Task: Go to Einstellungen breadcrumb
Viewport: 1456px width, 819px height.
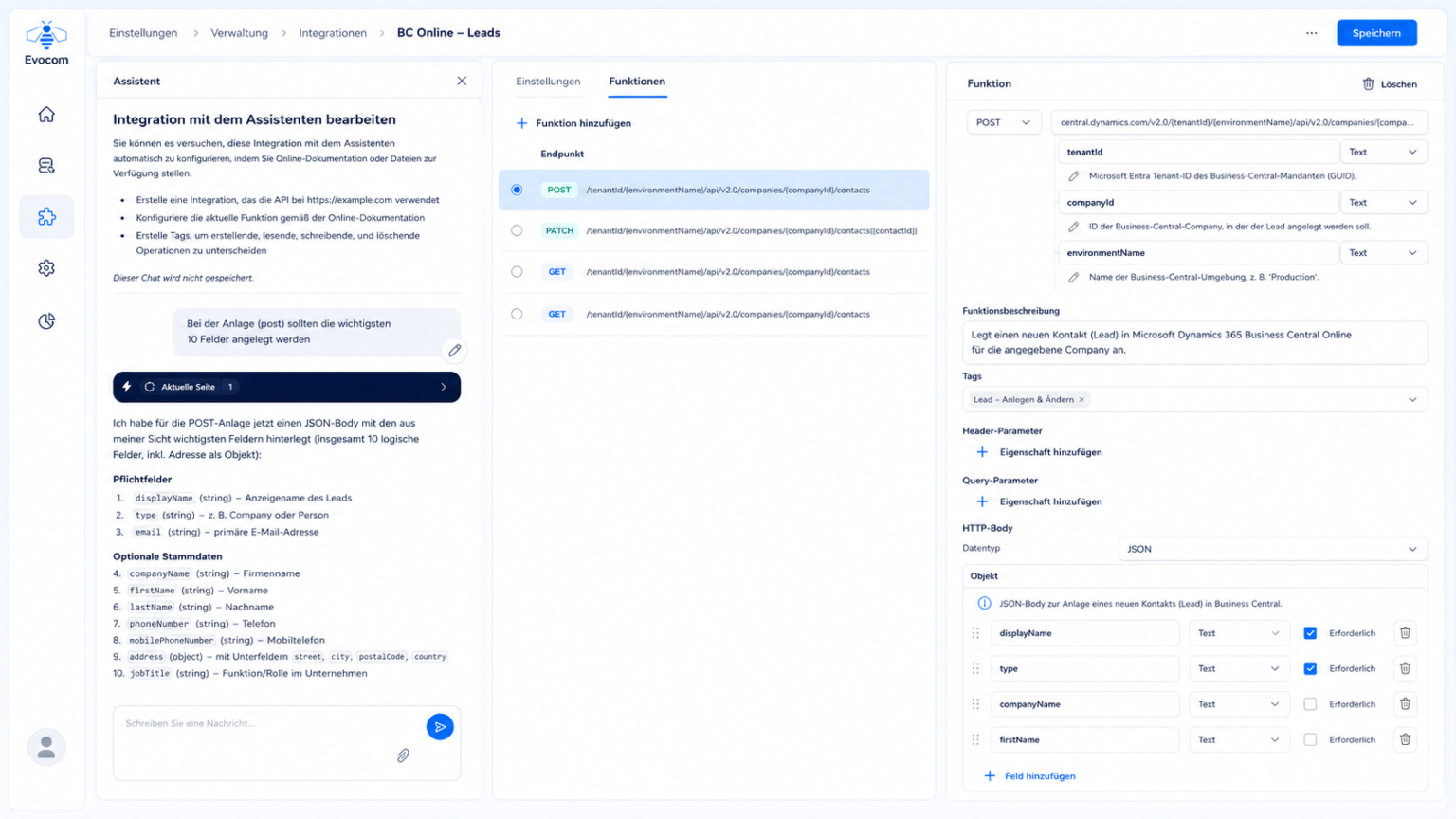Action: point(143,33)
